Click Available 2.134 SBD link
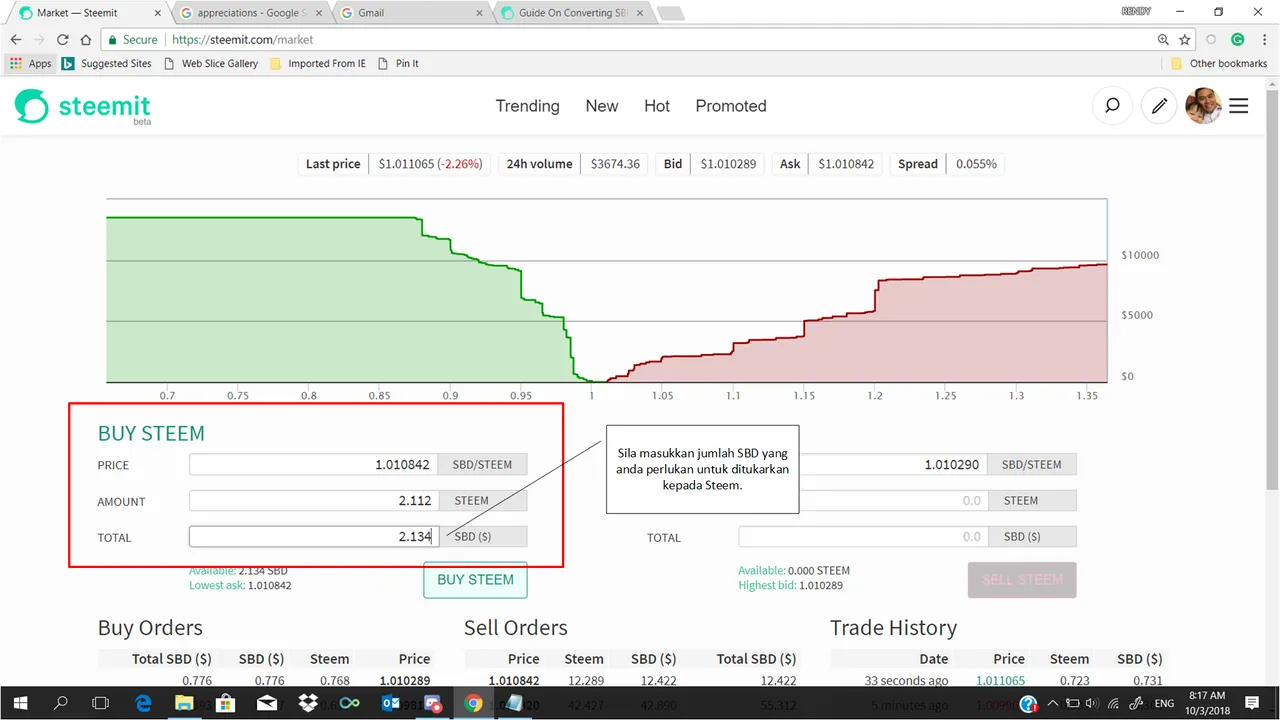 238,571
